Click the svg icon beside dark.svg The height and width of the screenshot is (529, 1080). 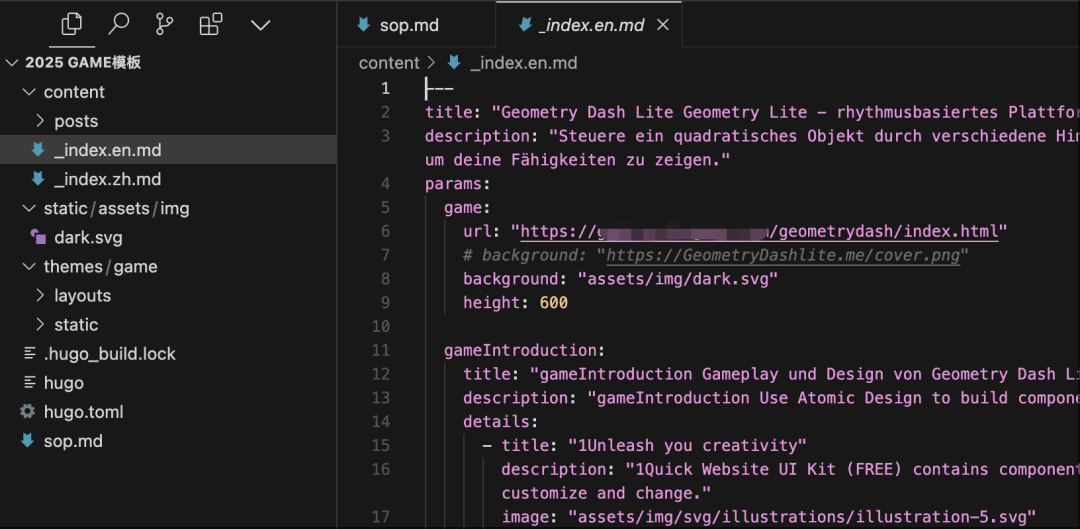[x=38, y=238]
